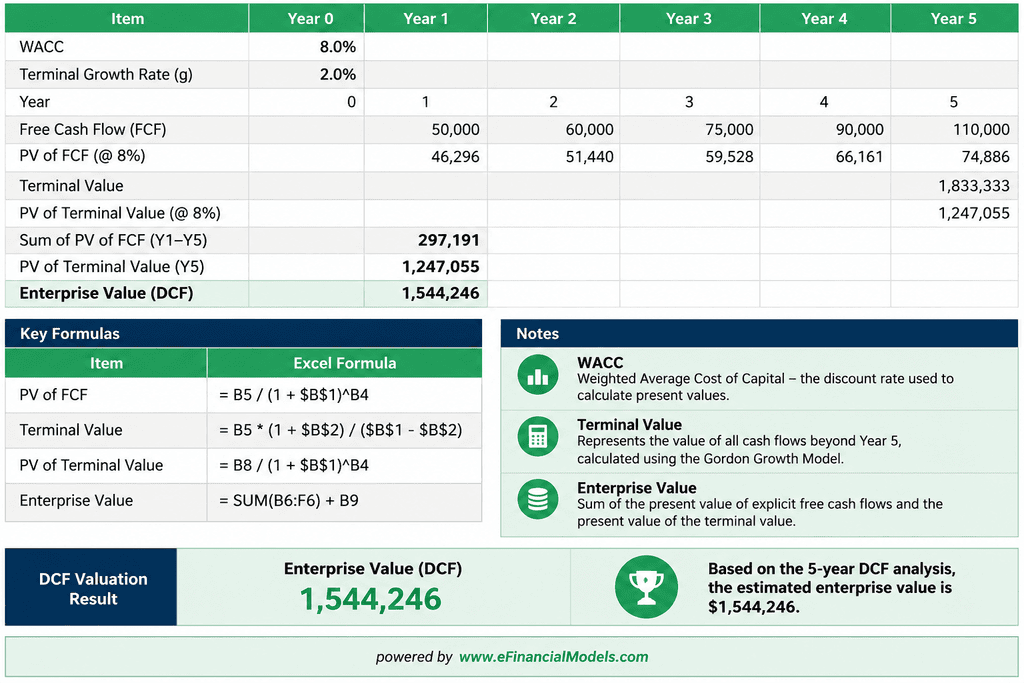Click the Year 0 column header

306,18
